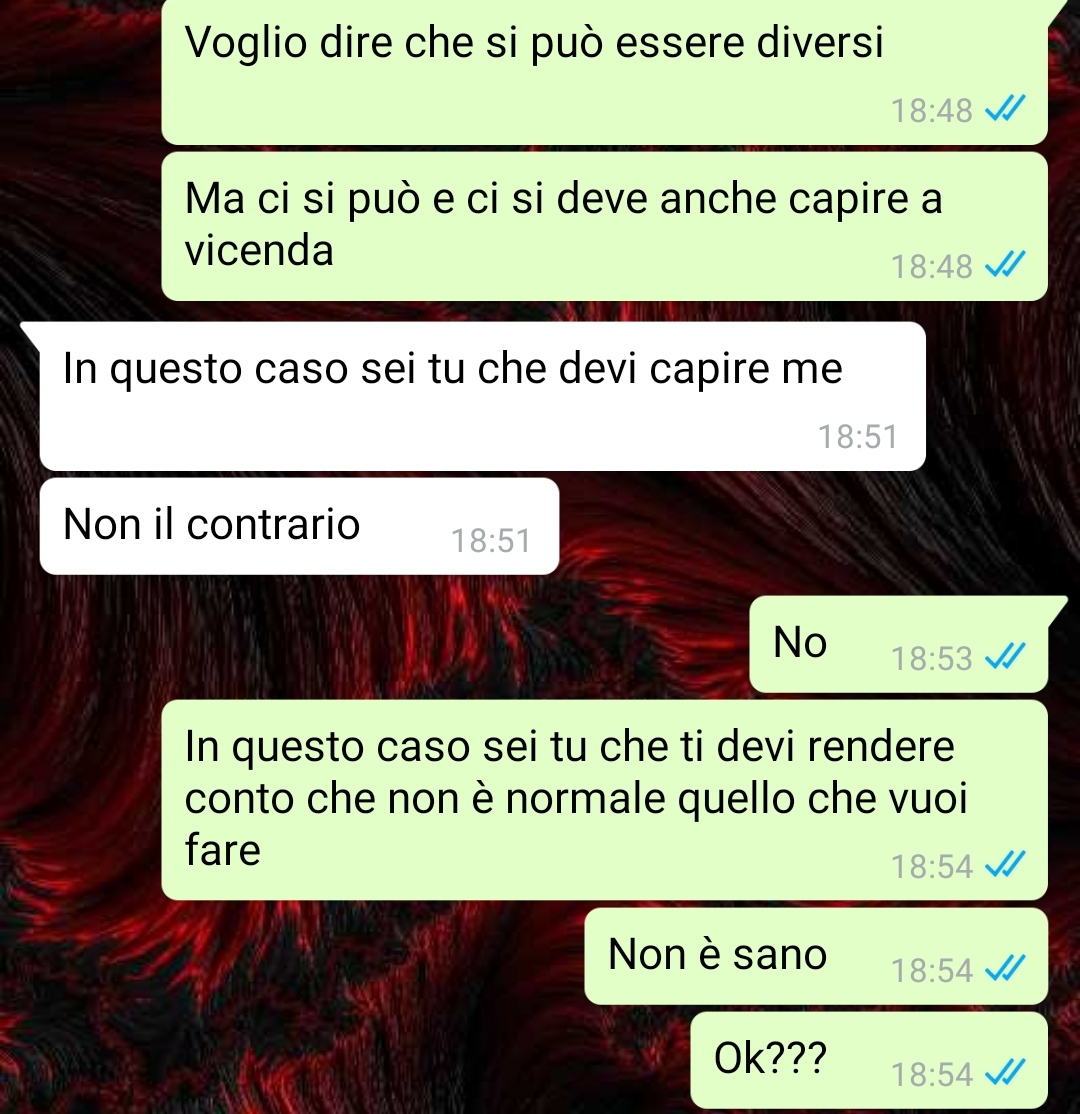
Task: Tap the read-receipt ticks on 'Voglio dire' message
Action: 1005,110
